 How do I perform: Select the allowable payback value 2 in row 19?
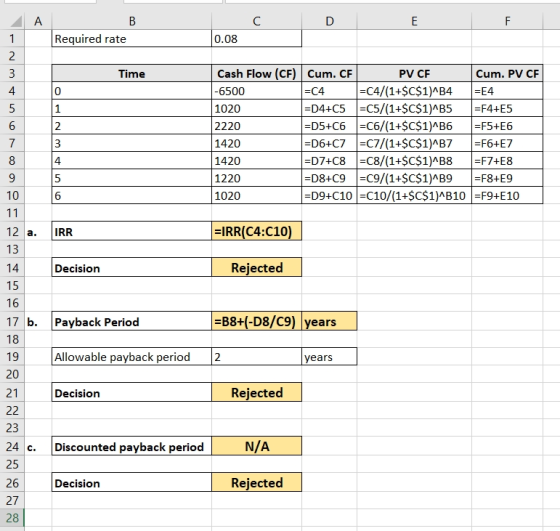pyautogui.click(x=256, y=356)
